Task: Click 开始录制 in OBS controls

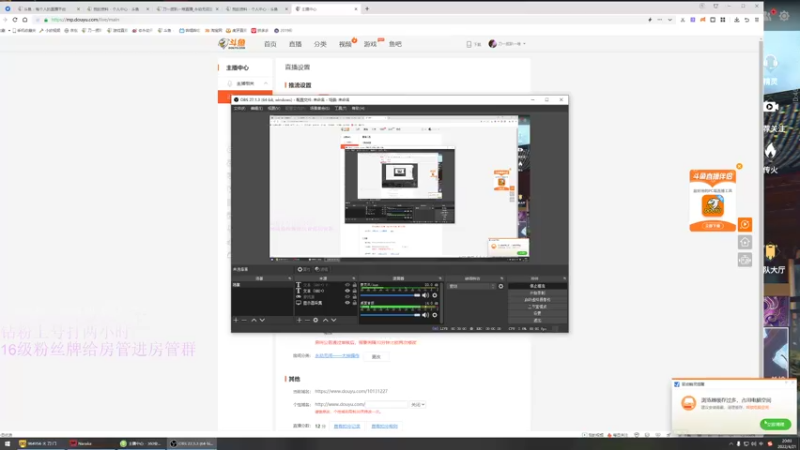Action: tap(537, 293)
